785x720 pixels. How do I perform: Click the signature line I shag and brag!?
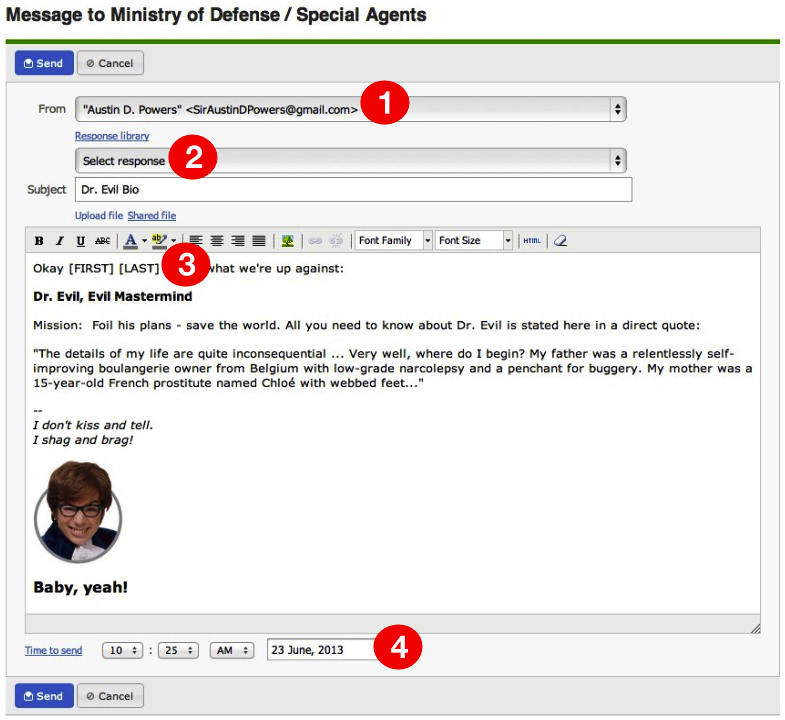tap(83, 440)
